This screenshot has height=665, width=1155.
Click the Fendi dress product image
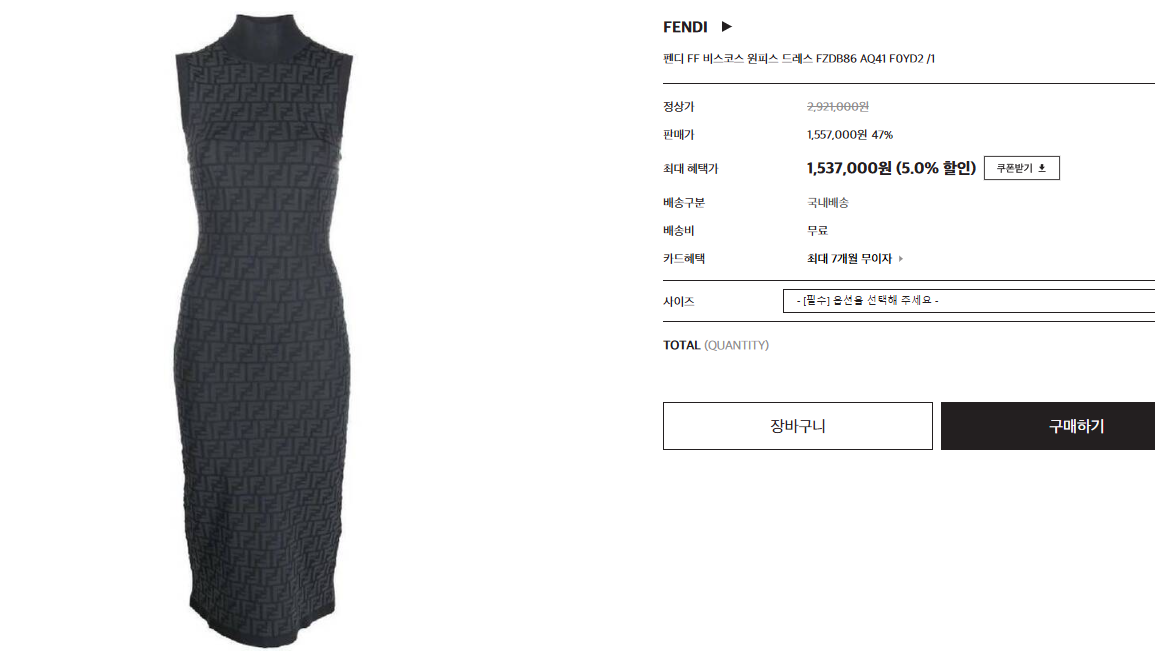pos(264,331)
